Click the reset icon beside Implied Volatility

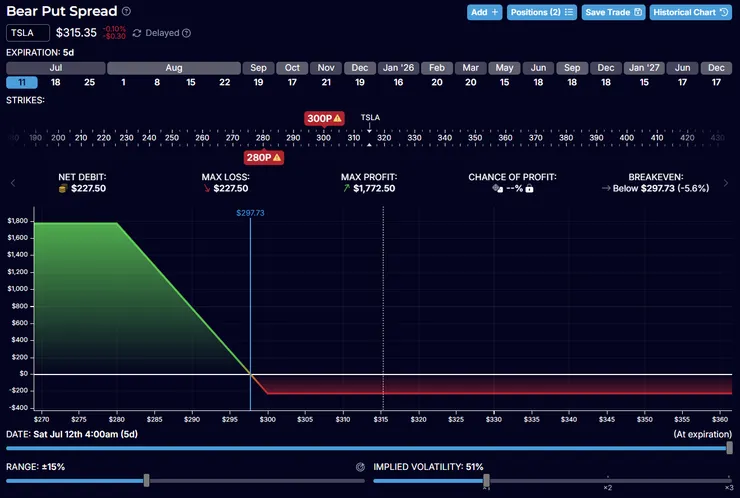360,467
